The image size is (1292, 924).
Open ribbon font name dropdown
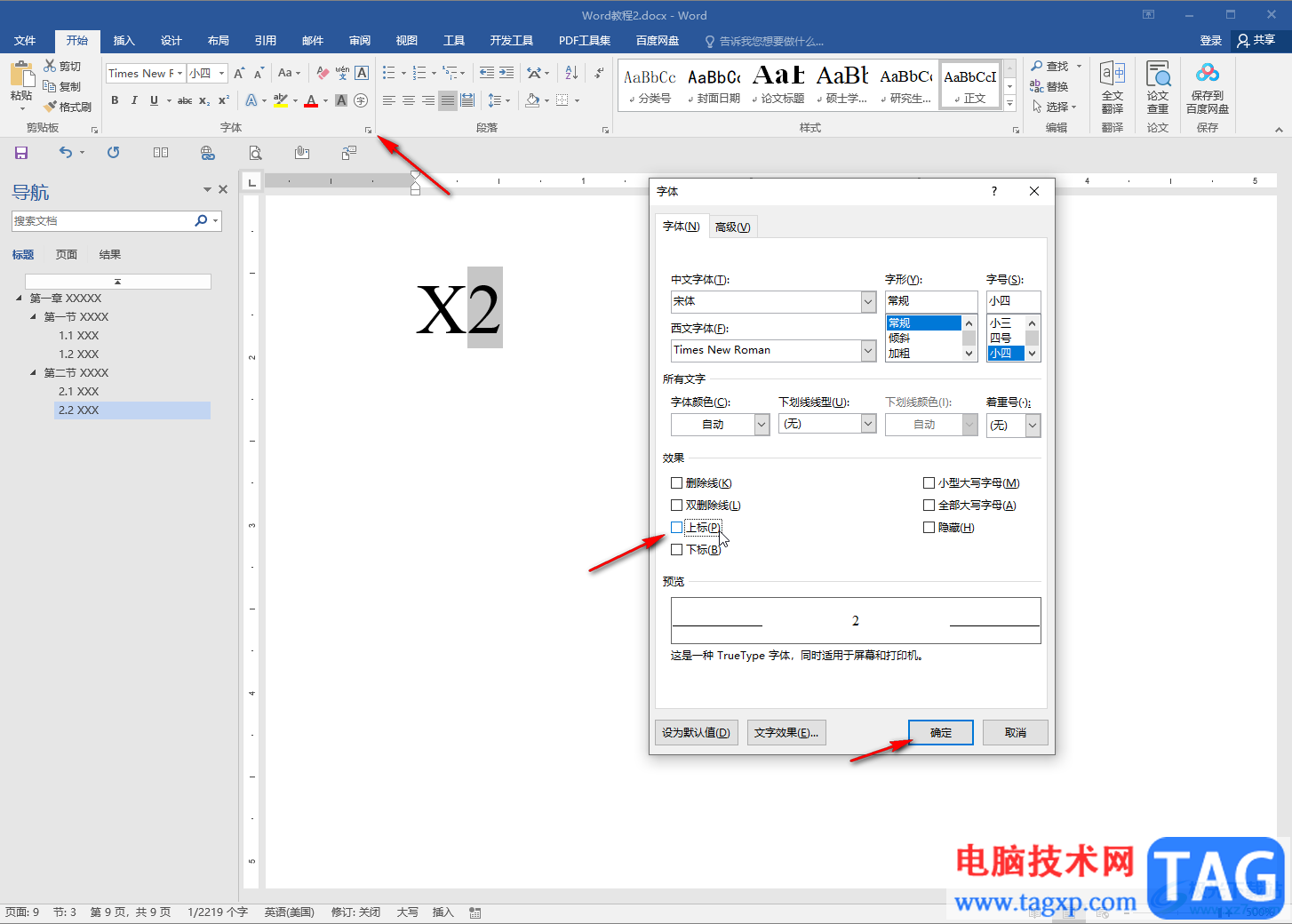(x=179, y=74)
